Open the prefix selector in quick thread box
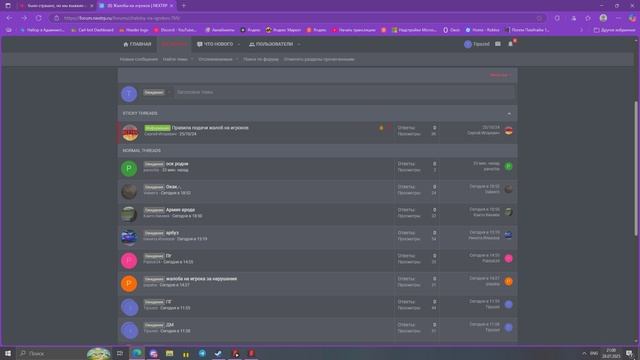The width and height of the screenshot is (640, 360). point(157,92)
